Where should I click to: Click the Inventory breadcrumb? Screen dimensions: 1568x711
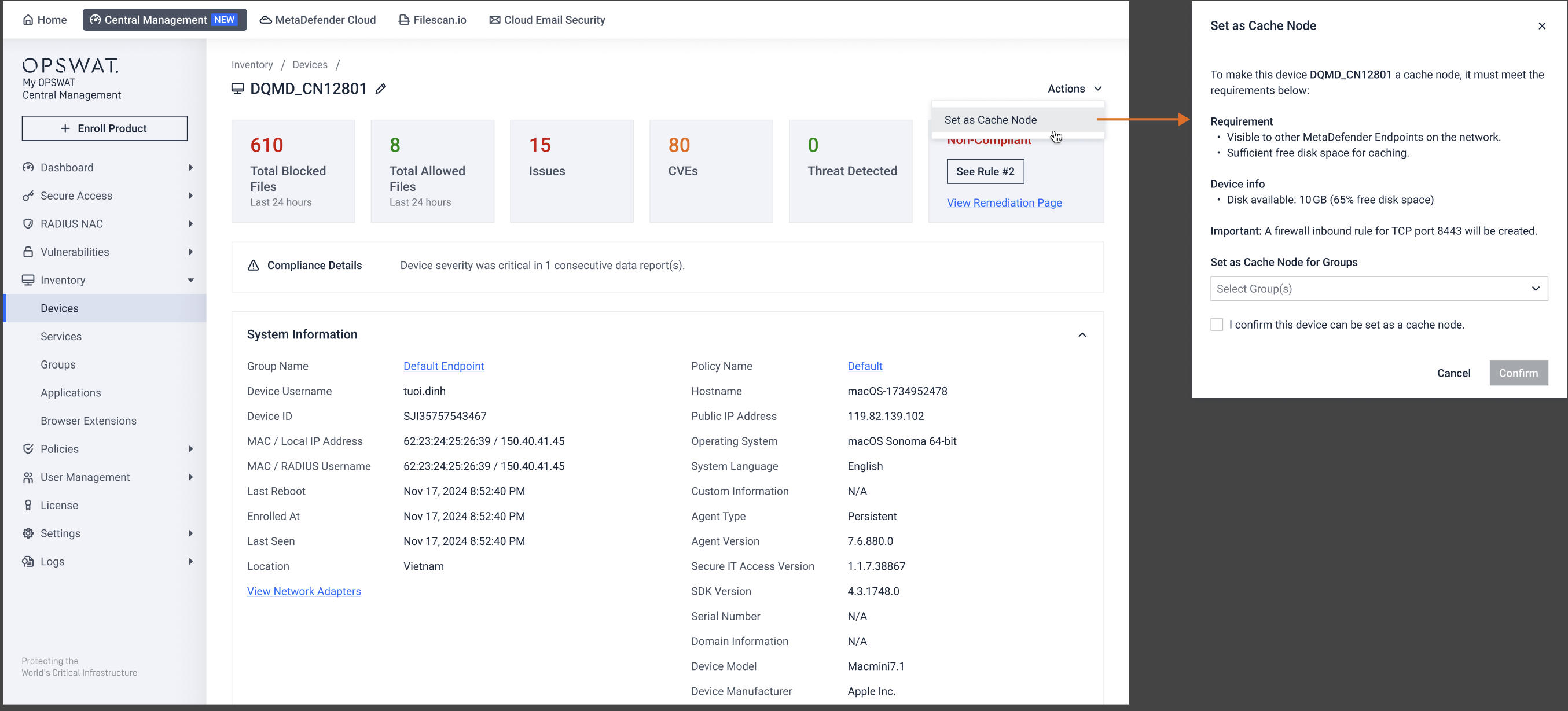251,64
